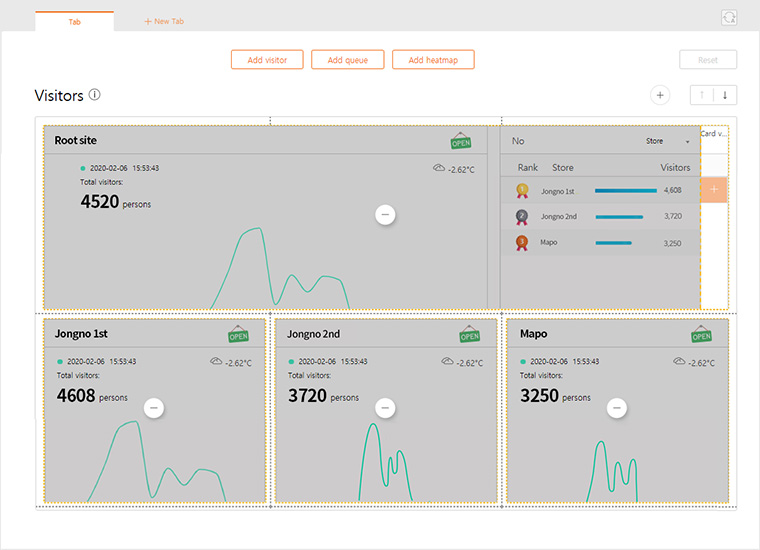Viewport: 760px width, 550px height.
Task: Move section down with the down arrow
Action: click(725, 95)
